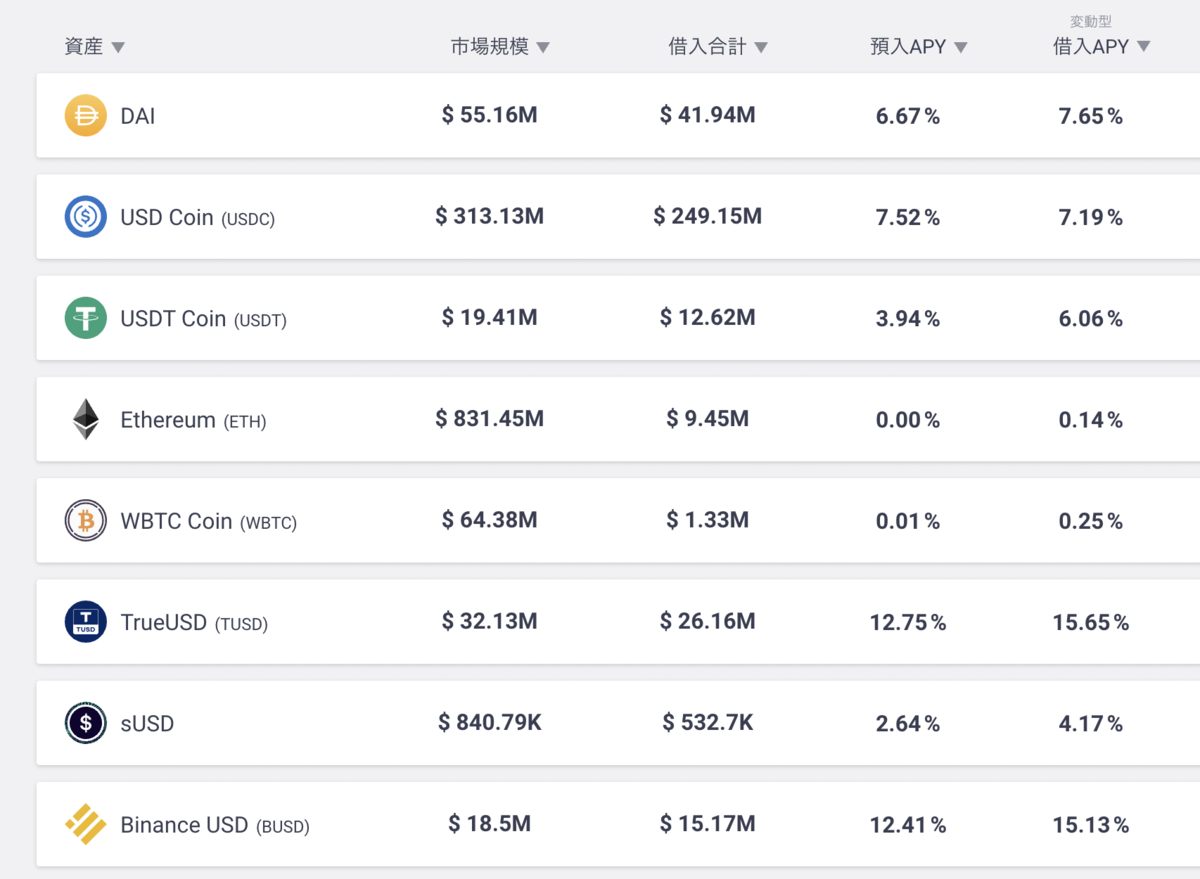Click sUSD market size $ 840.79K
This screenshot has width=1200, height=879.
[x=490, y=722]
